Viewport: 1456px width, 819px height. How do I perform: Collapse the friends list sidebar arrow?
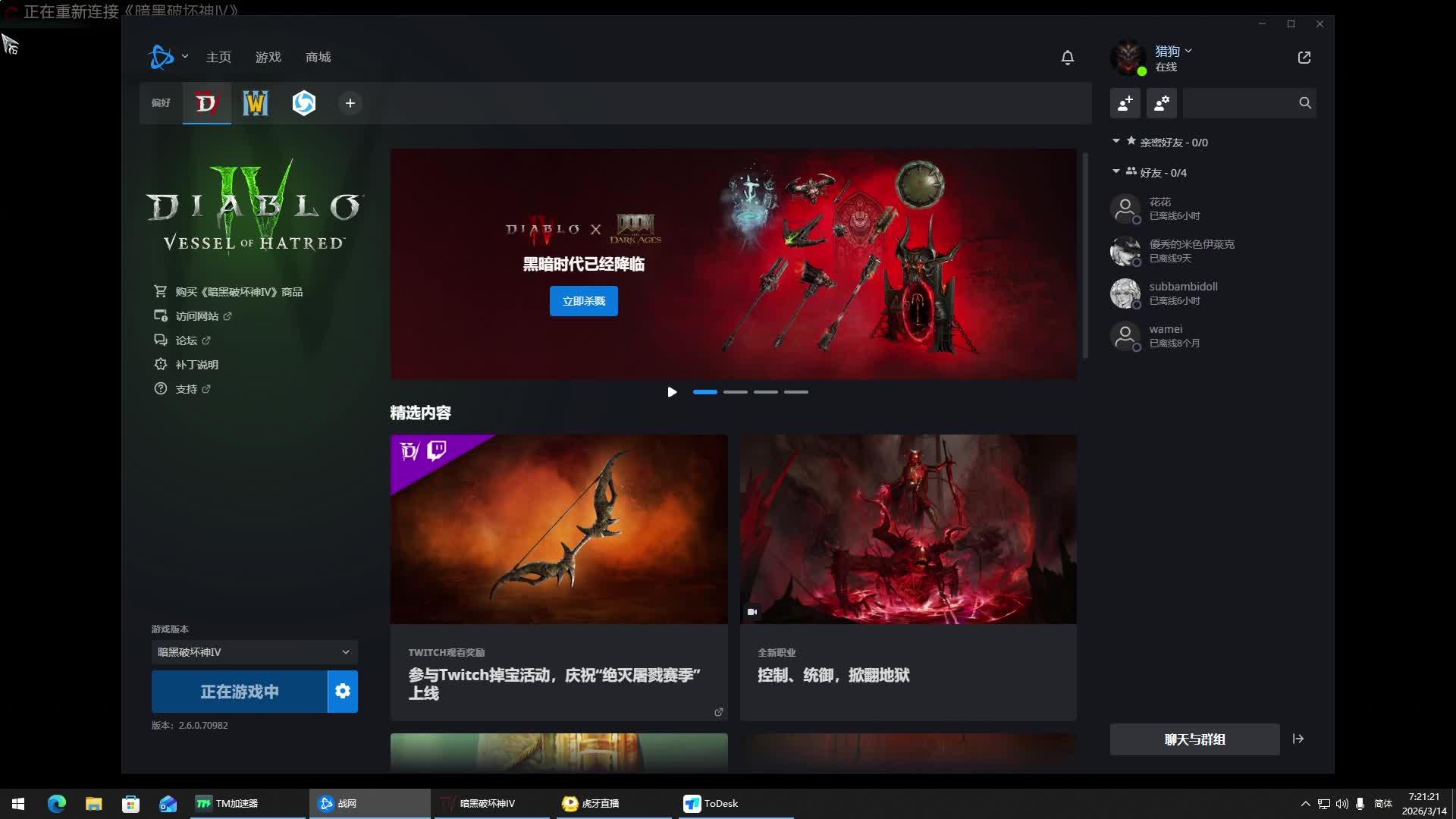pyautogui.click(x=1298, y=739)
